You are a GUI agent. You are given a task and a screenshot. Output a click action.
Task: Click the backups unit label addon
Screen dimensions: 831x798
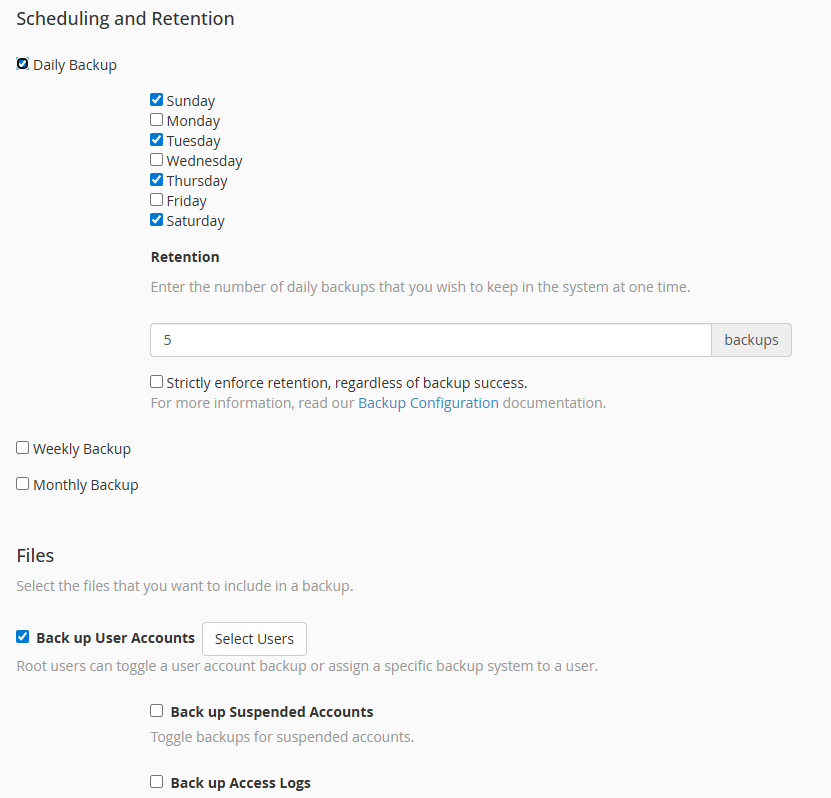pos(752,340)
